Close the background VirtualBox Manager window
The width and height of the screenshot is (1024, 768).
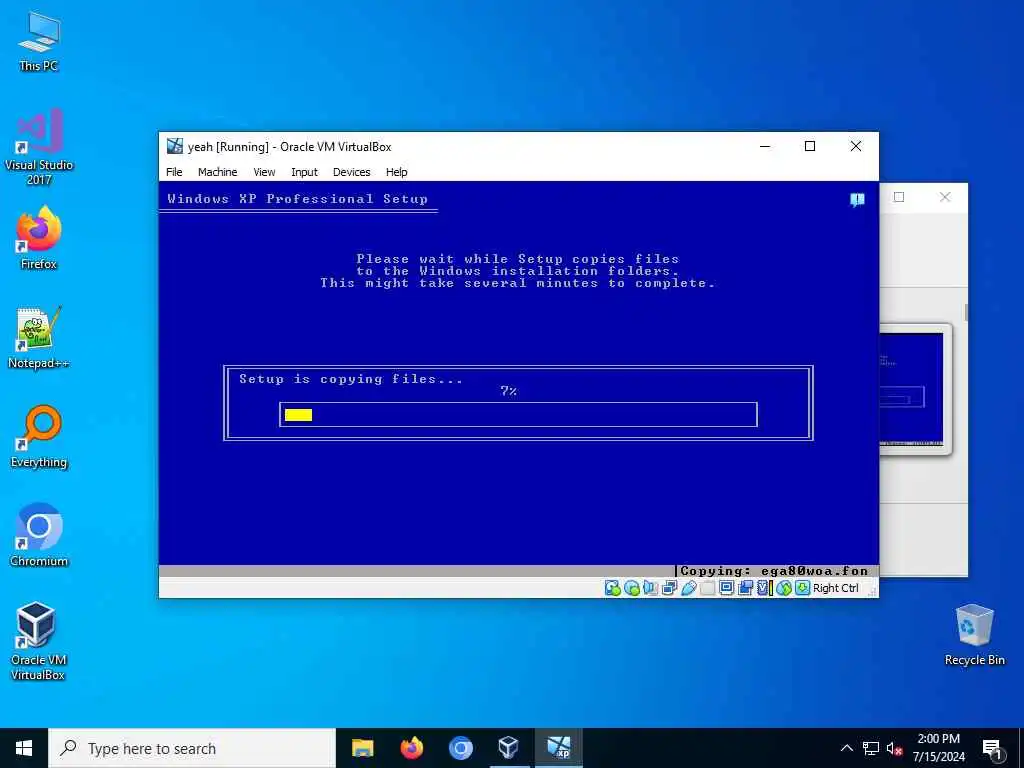pos(945,197)
